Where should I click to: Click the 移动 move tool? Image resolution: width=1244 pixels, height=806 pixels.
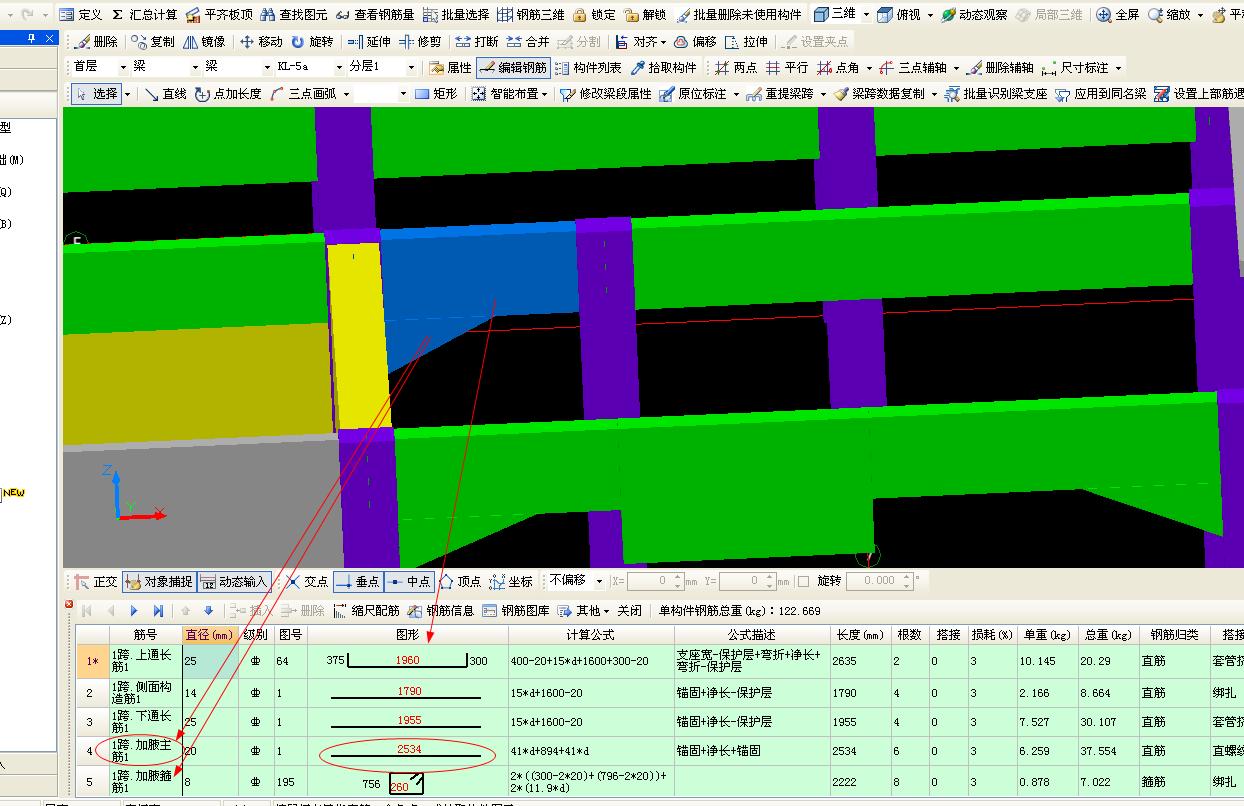click(261, 42)
